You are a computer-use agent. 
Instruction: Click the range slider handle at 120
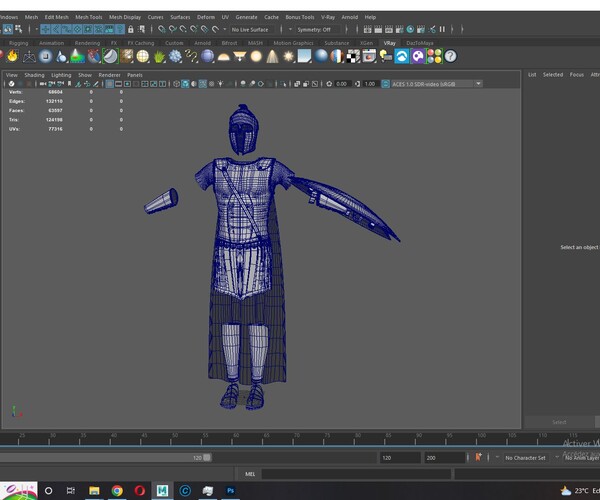207,458
